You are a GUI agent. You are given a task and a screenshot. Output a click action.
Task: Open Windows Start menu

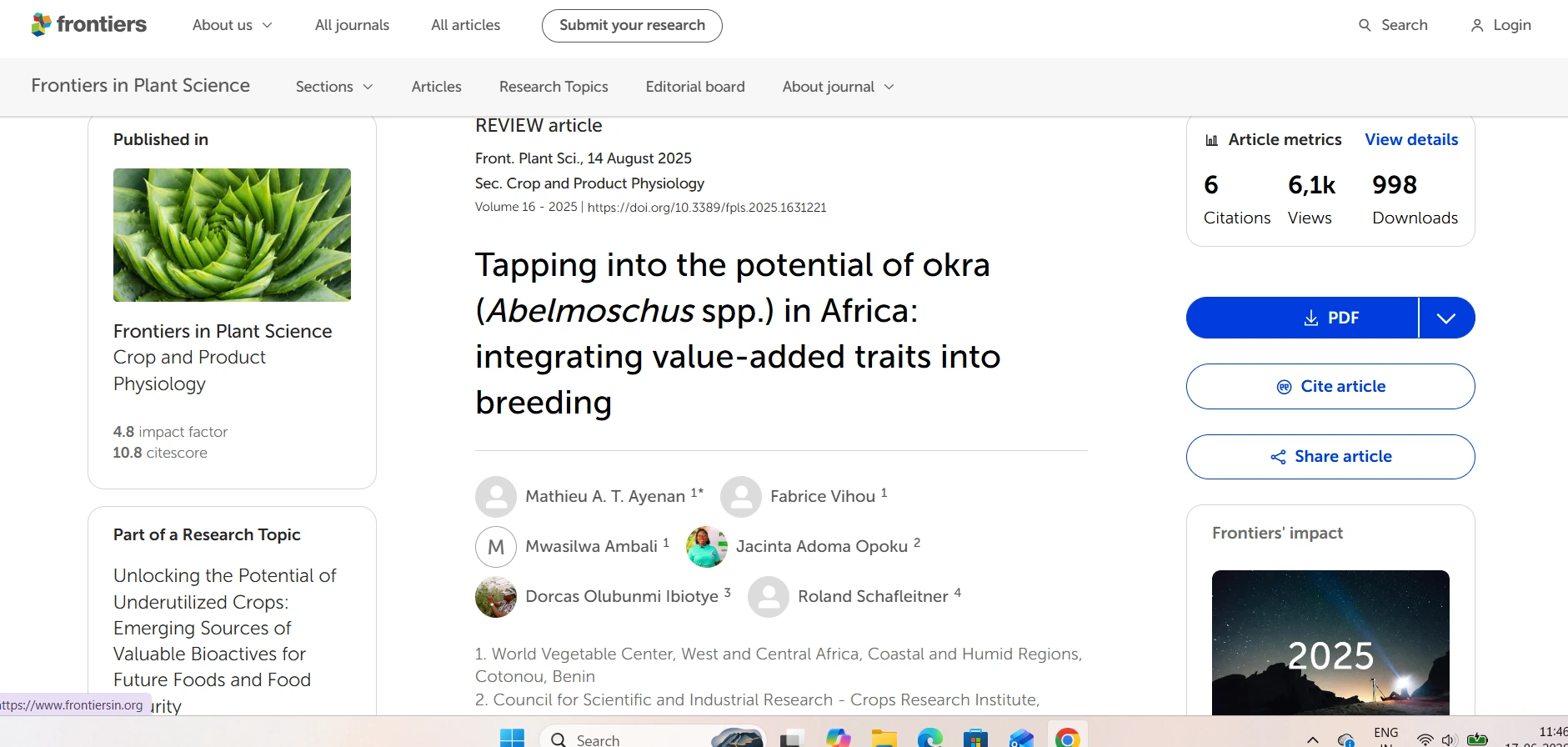[x=512, y=738]
